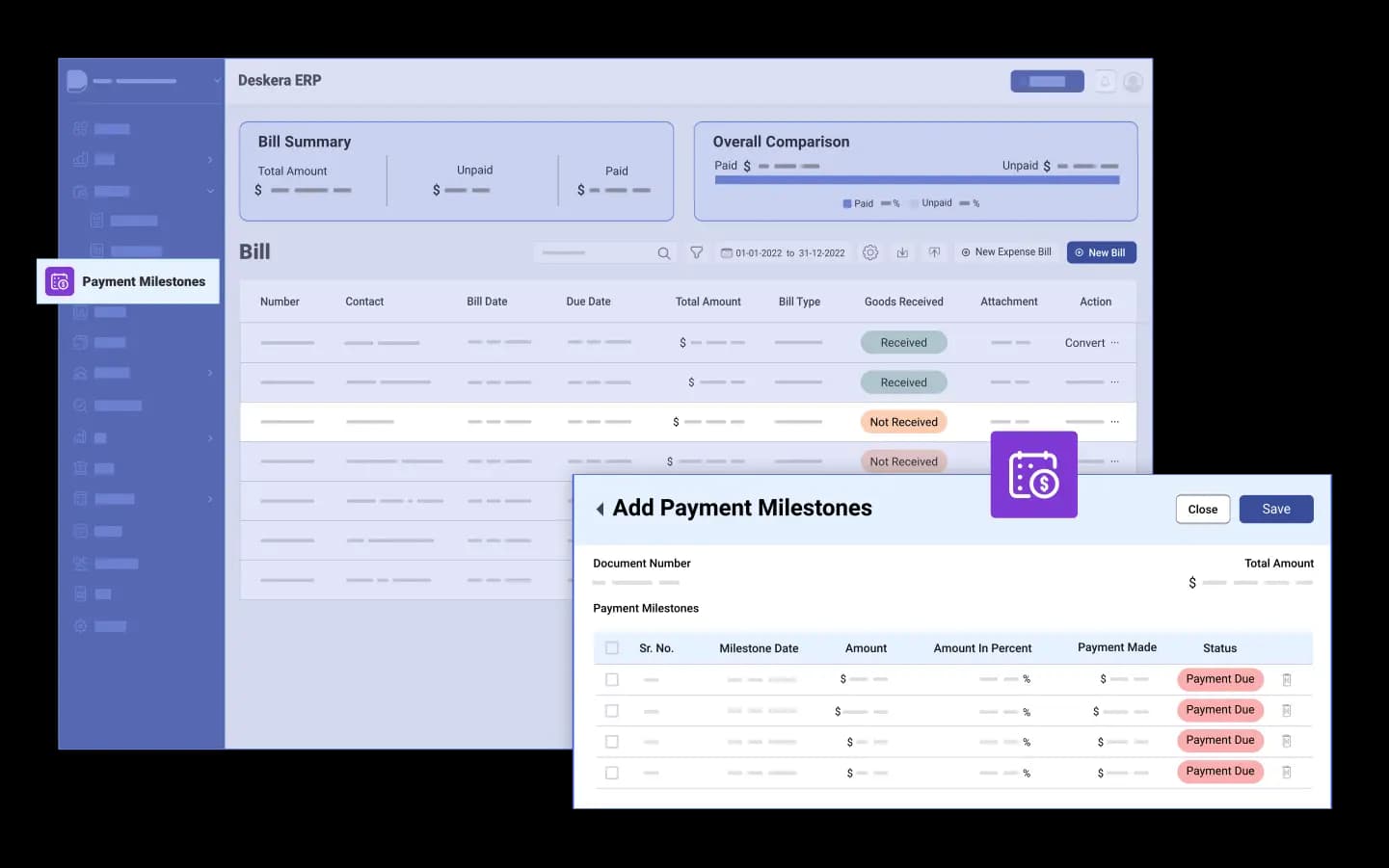Toggle select-all milestones checkbox in header
The image size is (1389, 868).
coord(612,648)
